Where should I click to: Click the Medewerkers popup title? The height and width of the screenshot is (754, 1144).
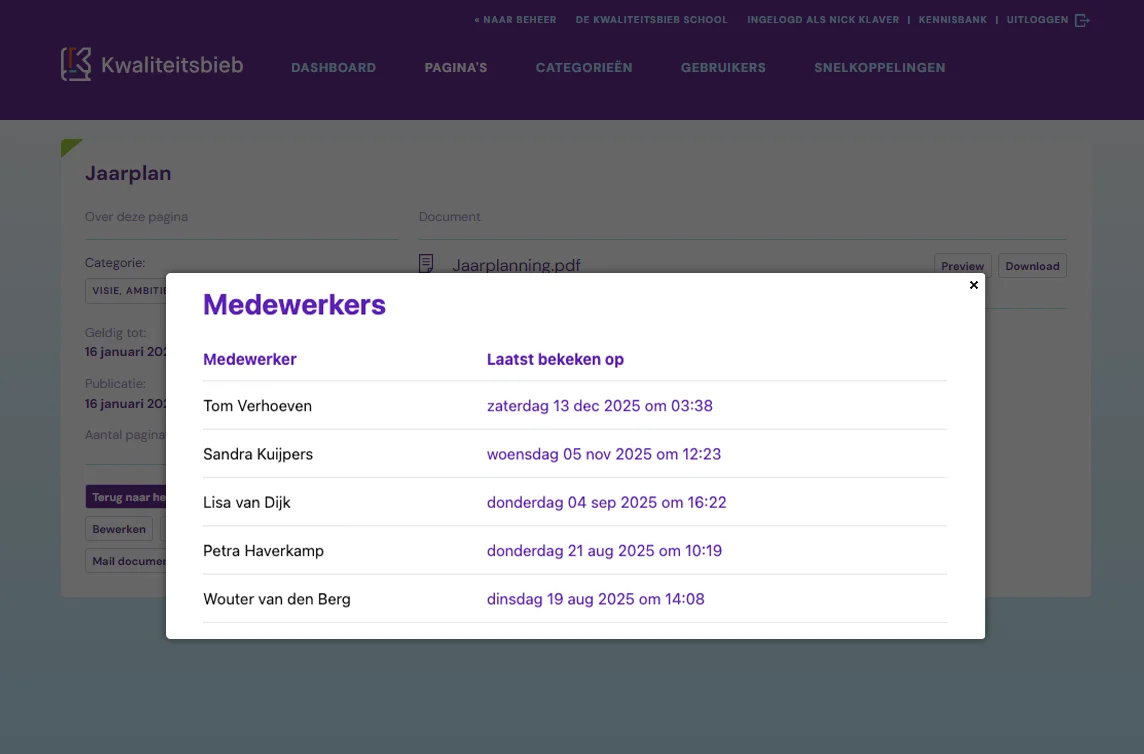pos(294,304)
